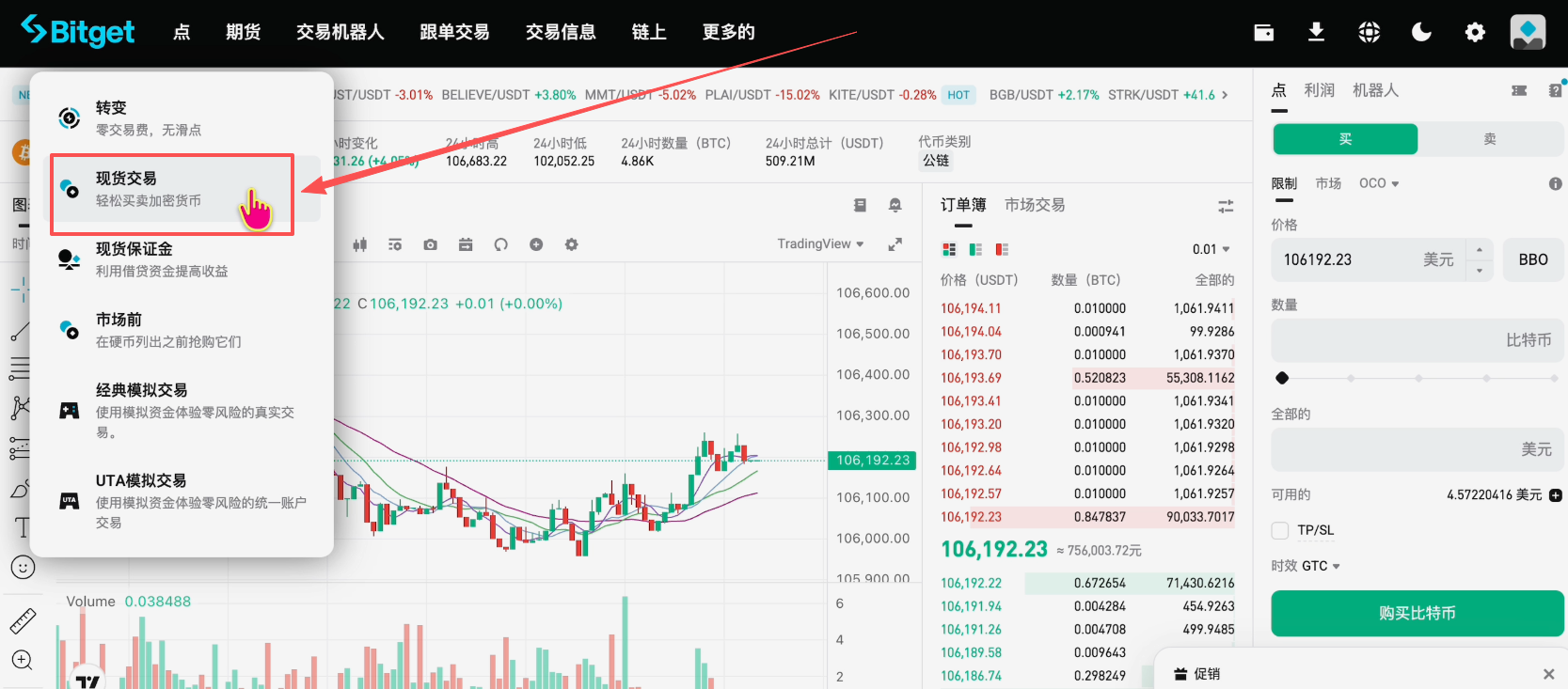The height and width of the screenshot is (689, 1568).
Task: Show only sell orders in the order book
Action: pyautogui.click(x=1002, y=249)
